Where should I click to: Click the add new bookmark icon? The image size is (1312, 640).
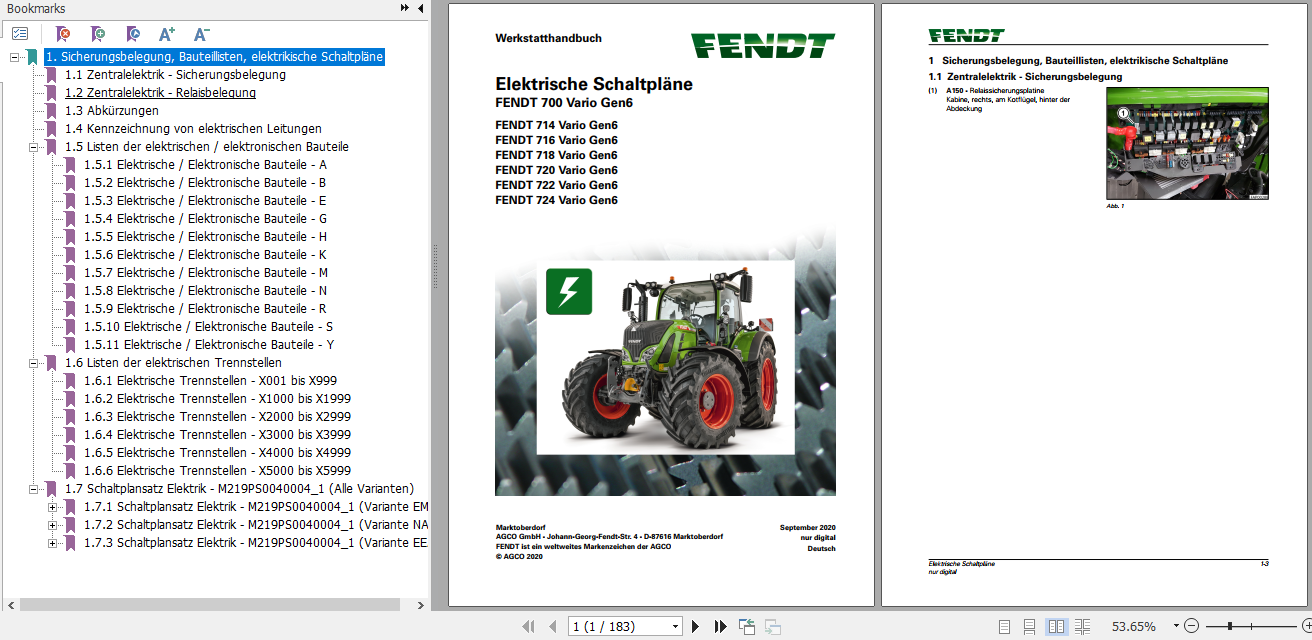97,33
